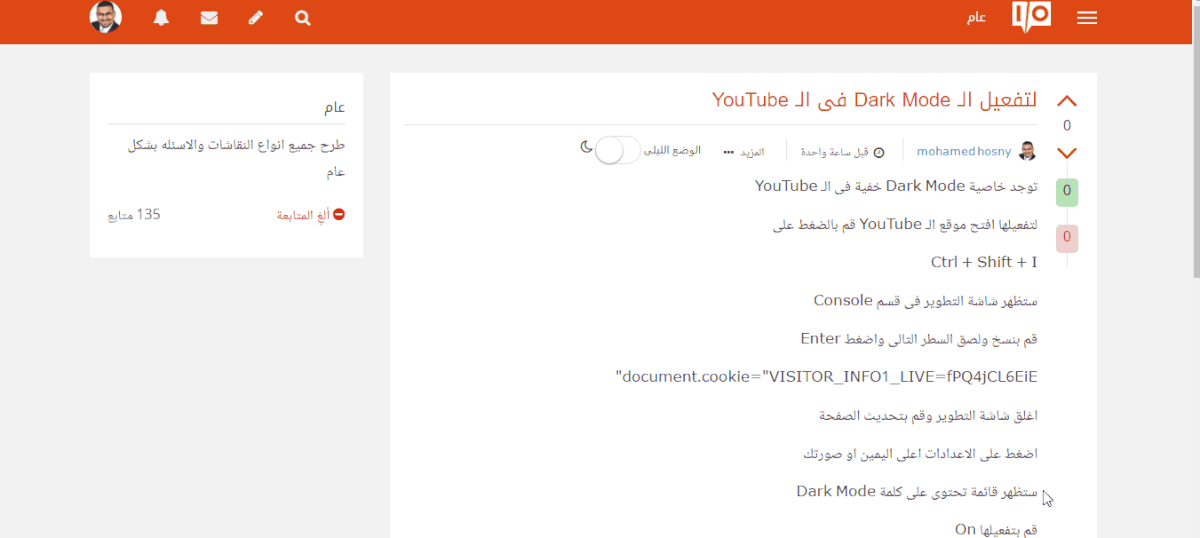Open the hamburger menu in header

pyautogui.click(x=1087, y=18)
